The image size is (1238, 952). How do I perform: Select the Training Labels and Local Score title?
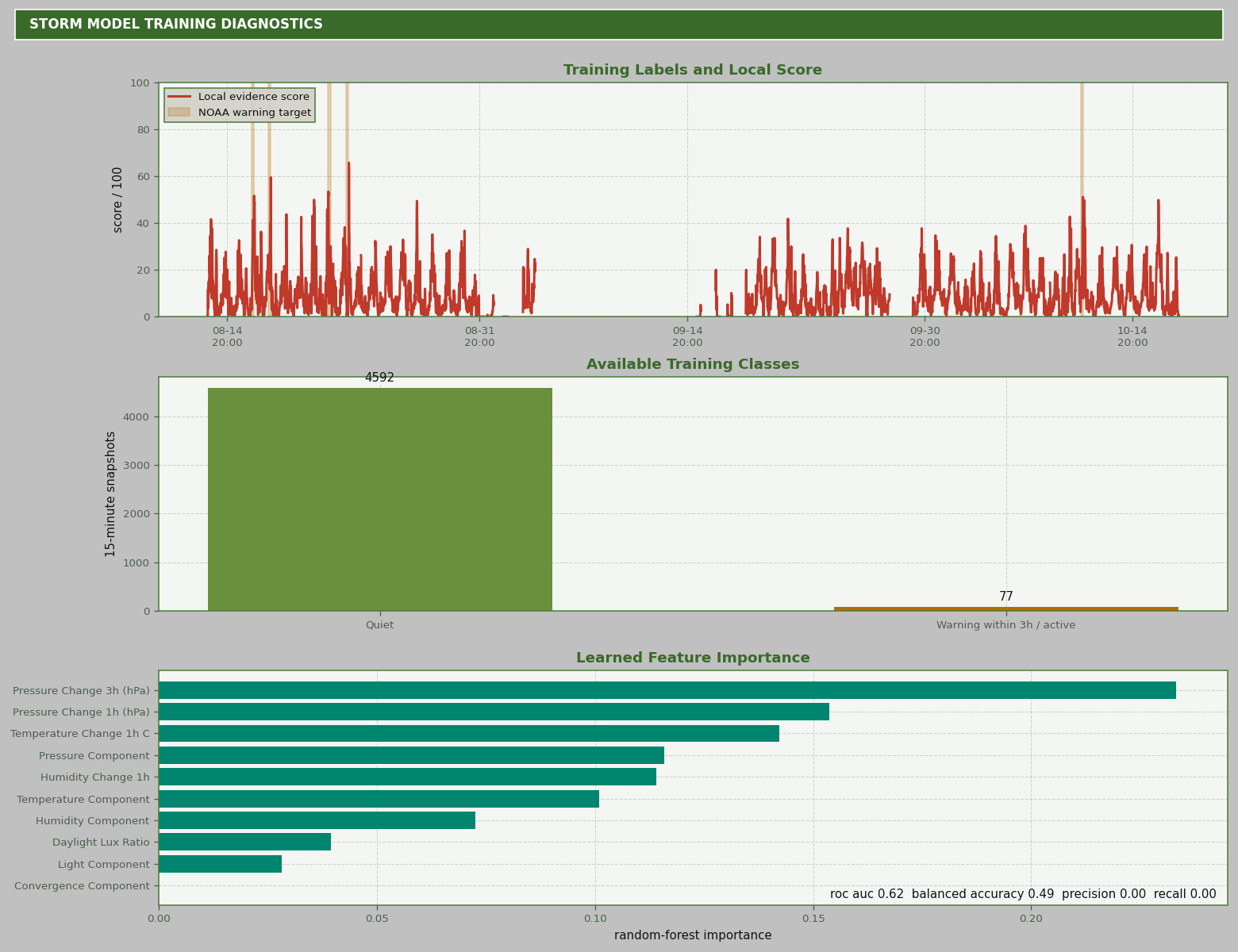coord(693,71)
